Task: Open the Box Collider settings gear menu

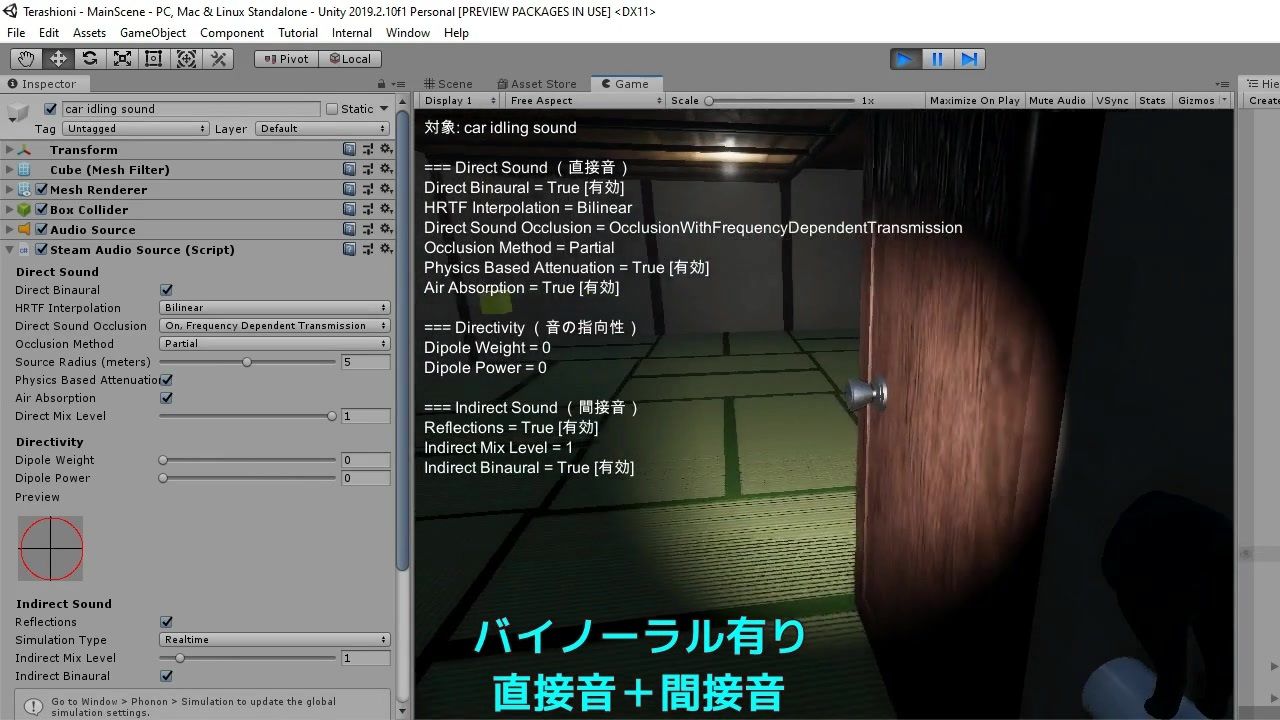Action: (386, 209)
